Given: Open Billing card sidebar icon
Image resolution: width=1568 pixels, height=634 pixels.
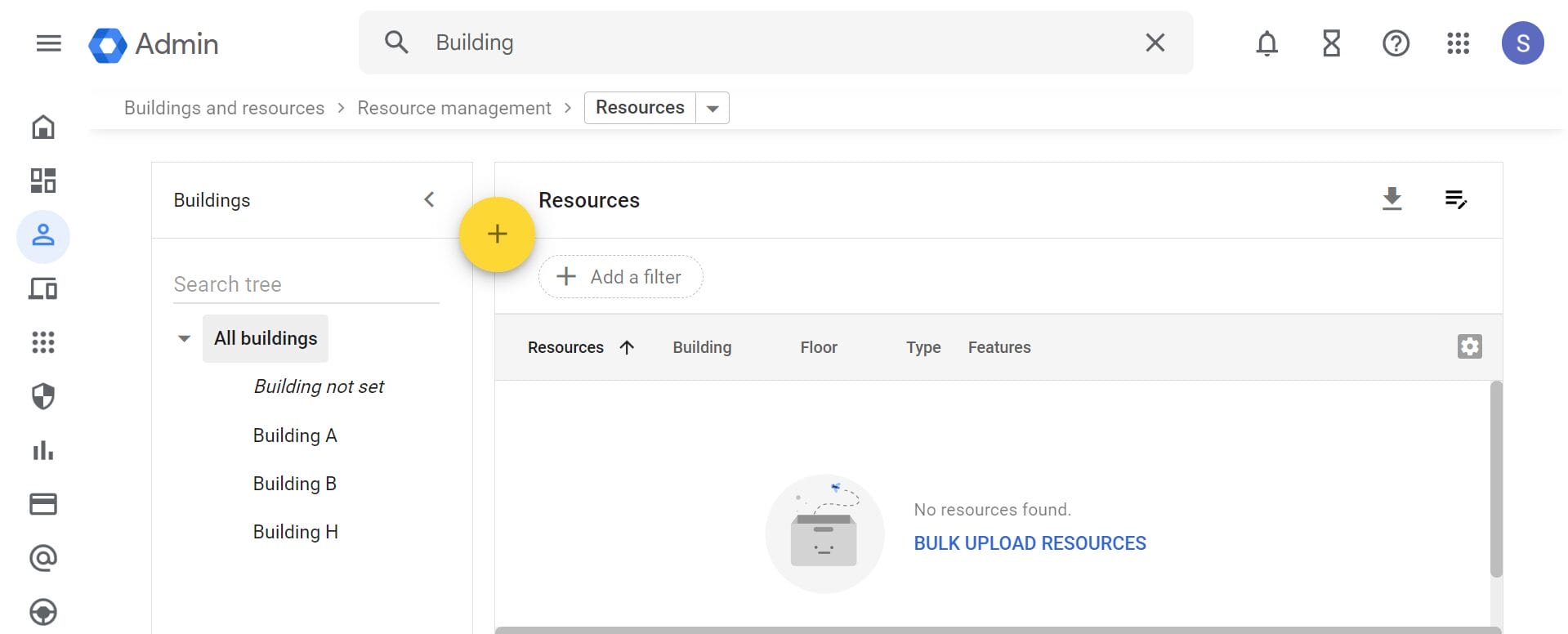Looking at the screenshot, I should pos(43,504).
